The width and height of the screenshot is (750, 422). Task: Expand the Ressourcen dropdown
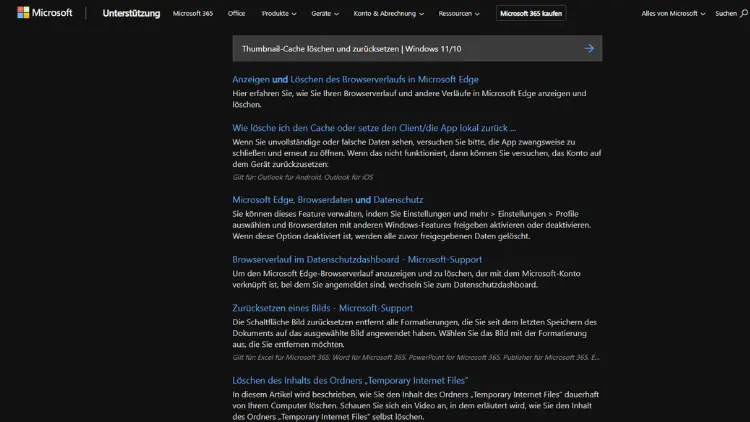click(x=459, y=13)
